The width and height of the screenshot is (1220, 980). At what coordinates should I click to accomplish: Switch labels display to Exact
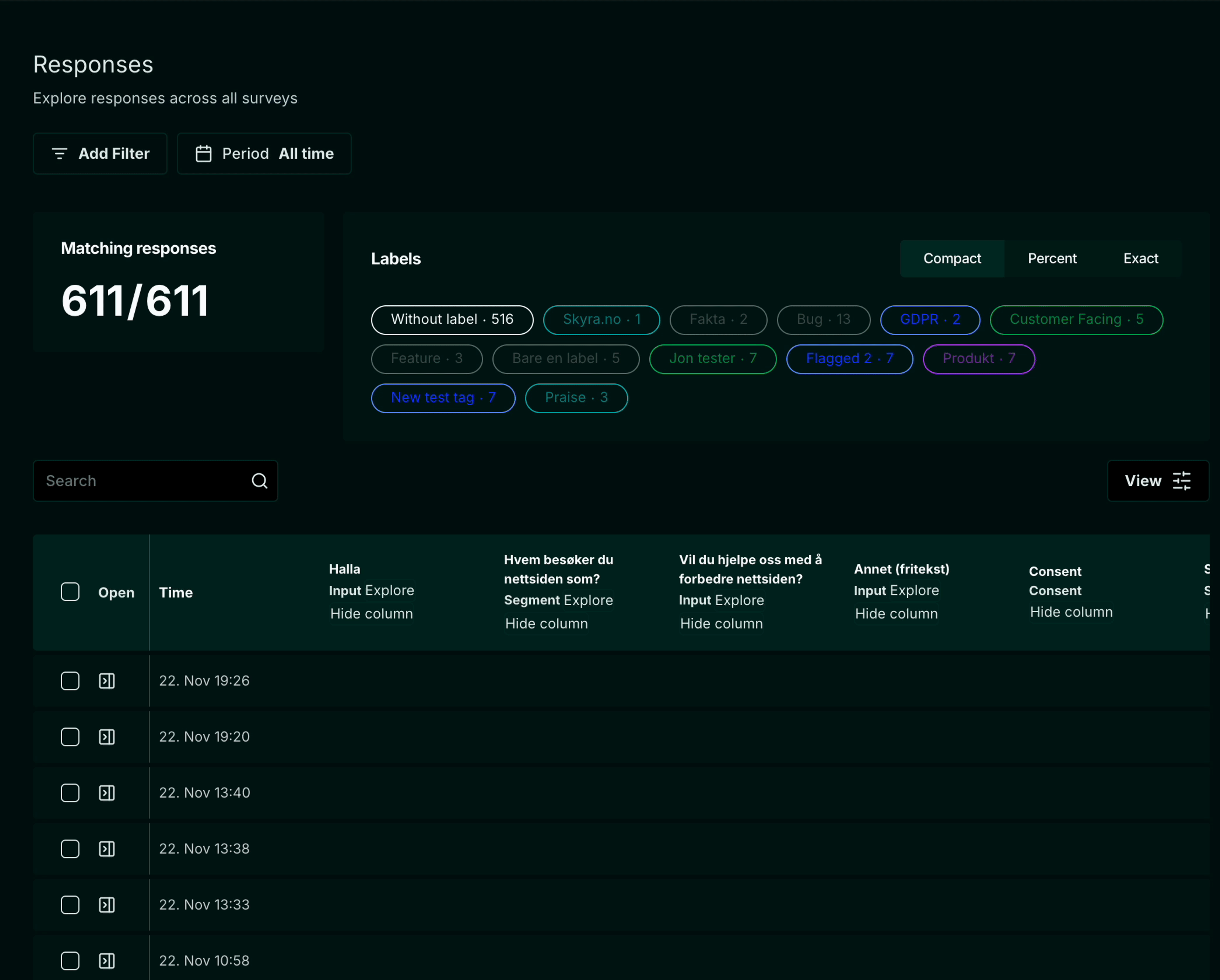(x=1141, y=259)
